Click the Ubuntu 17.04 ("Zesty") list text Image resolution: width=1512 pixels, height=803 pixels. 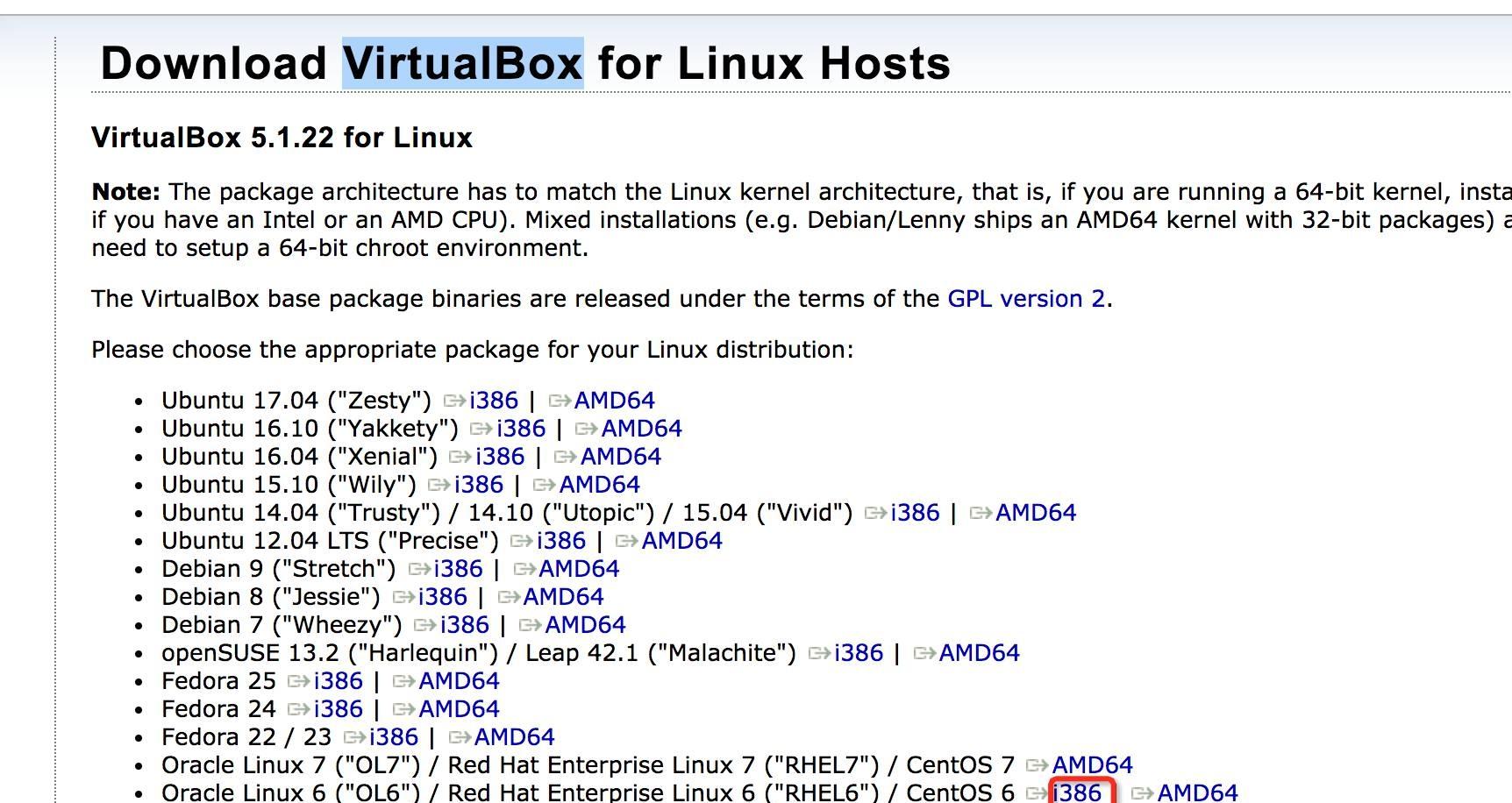(x=296, y=401)
